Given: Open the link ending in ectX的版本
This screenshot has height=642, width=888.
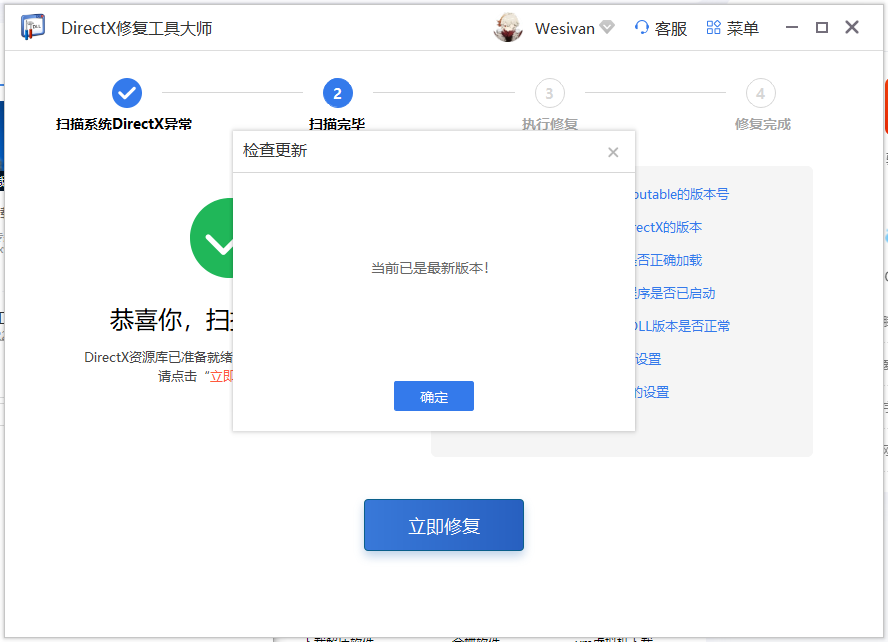Looking at the screenshot, I should tap(668, 227).
